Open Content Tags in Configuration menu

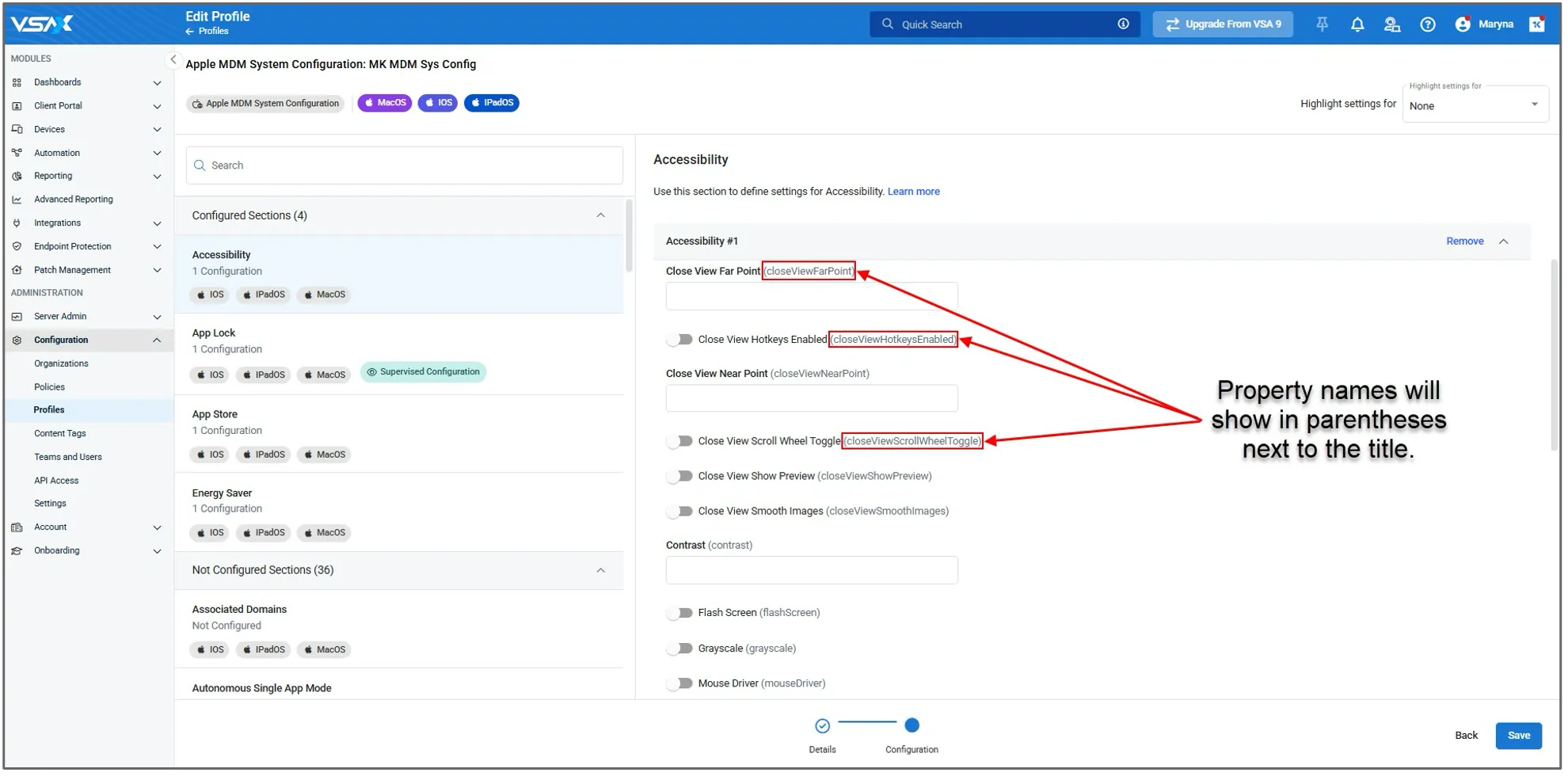(x=60, y=433)
